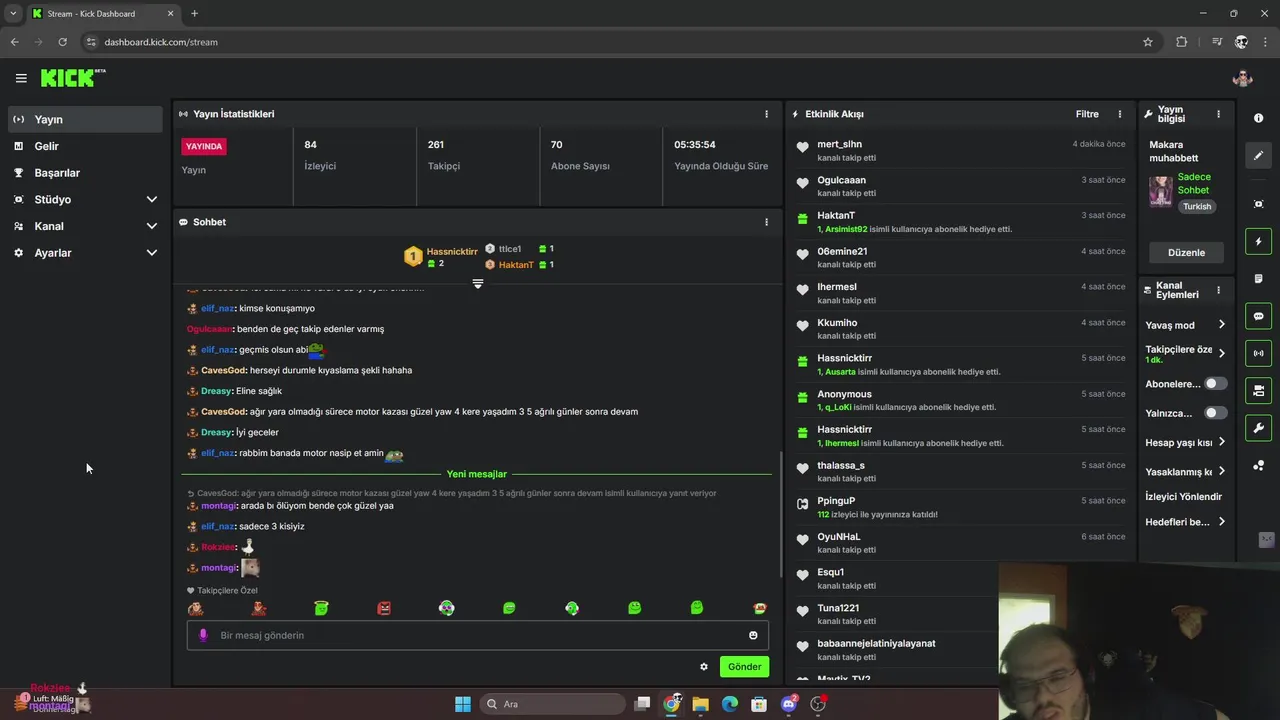Open Chrome tab search dropdown arrow
The image size is (1280, 720).
click(x=13, y=13)
